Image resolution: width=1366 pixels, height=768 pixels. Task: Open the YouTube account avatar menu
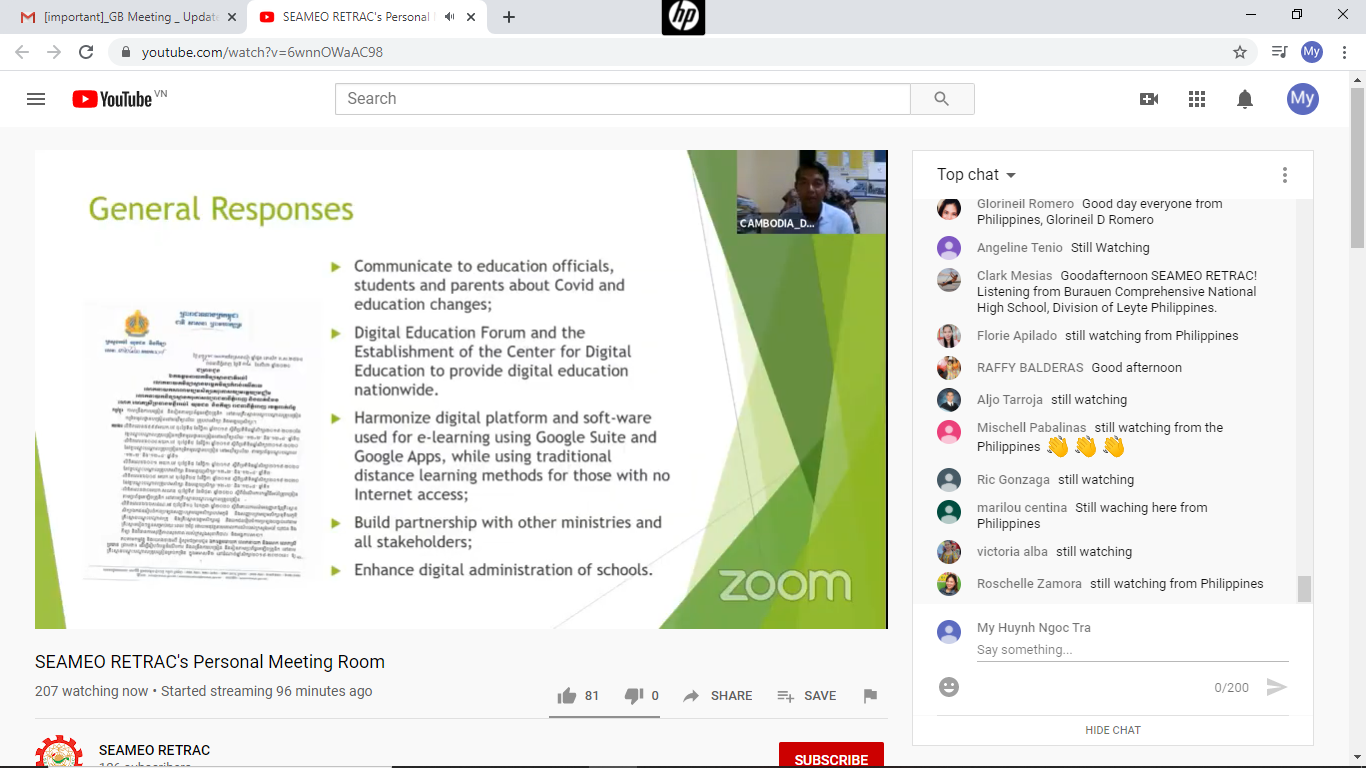pyautogui.click(x=1302, y=98)
